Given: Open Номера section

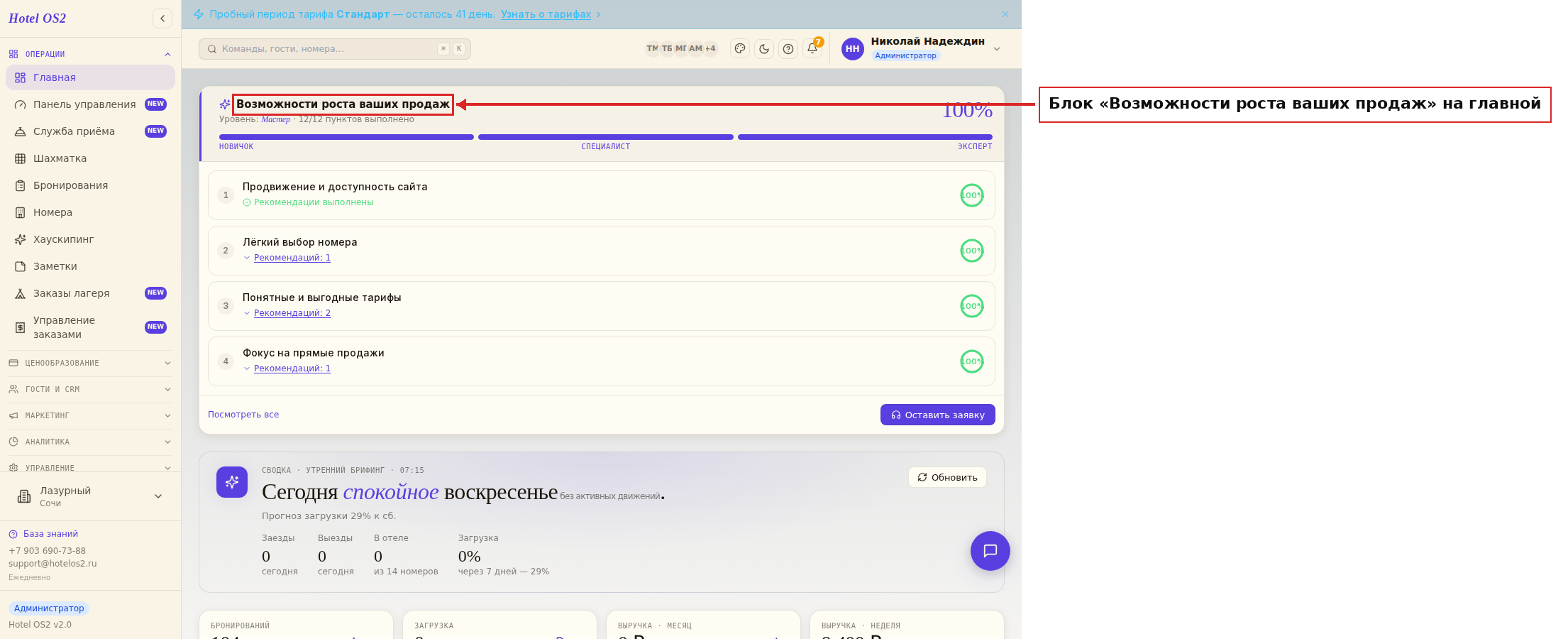Looking at the screenshot, I should (x=90, y=212).
